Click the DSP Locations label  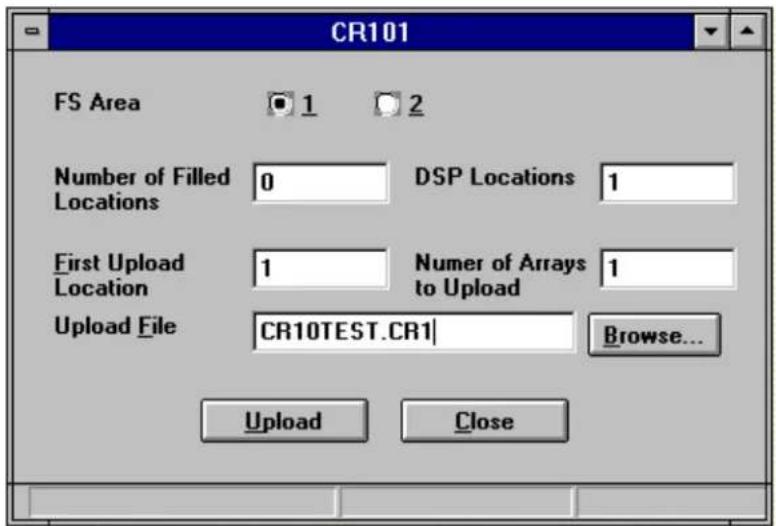click(495, 177)
